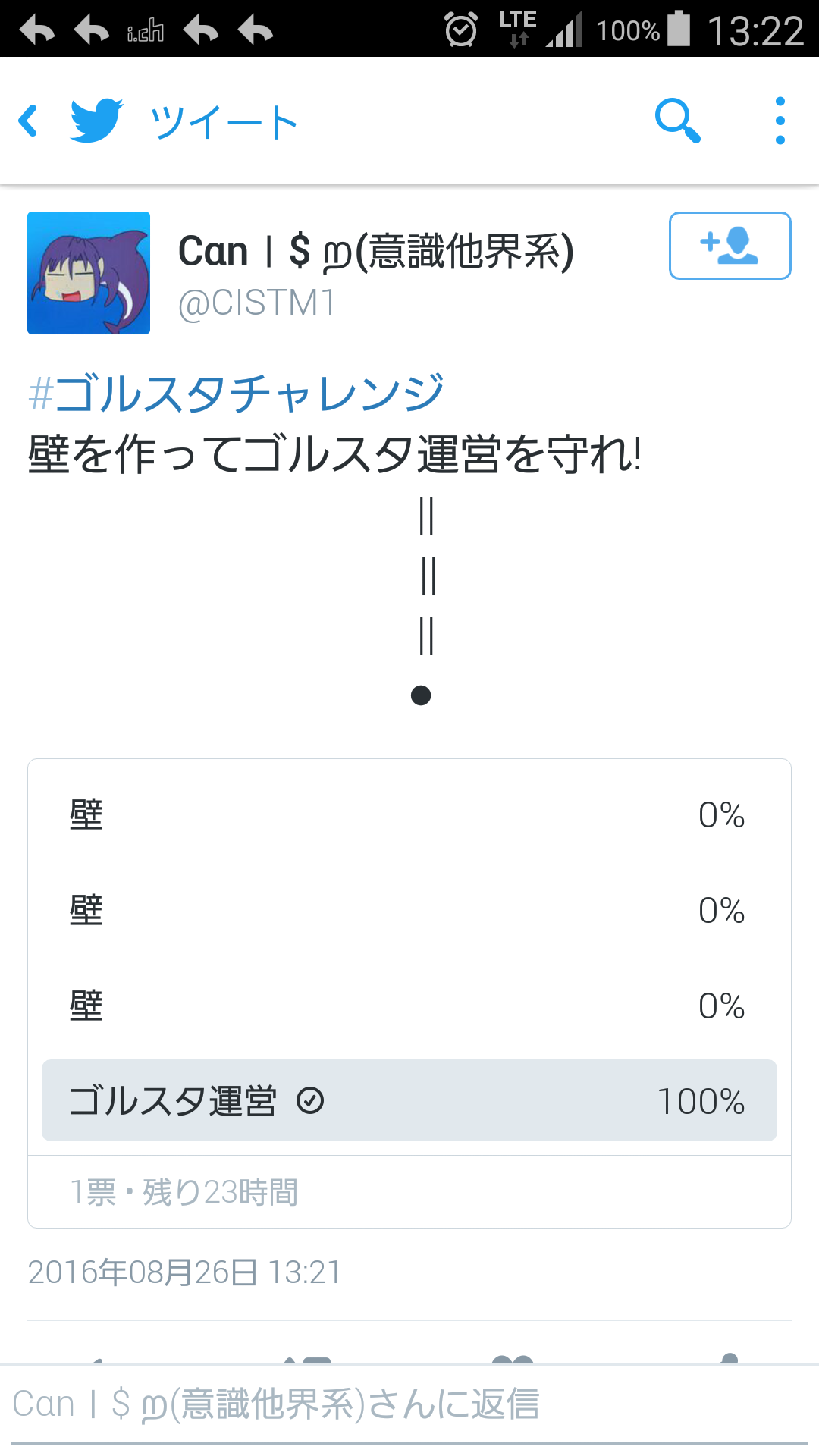The width and height of the screenshot is (819, 1456).
Task: Open the @CISTM1 username handle
Action: (x=256, y=303)
